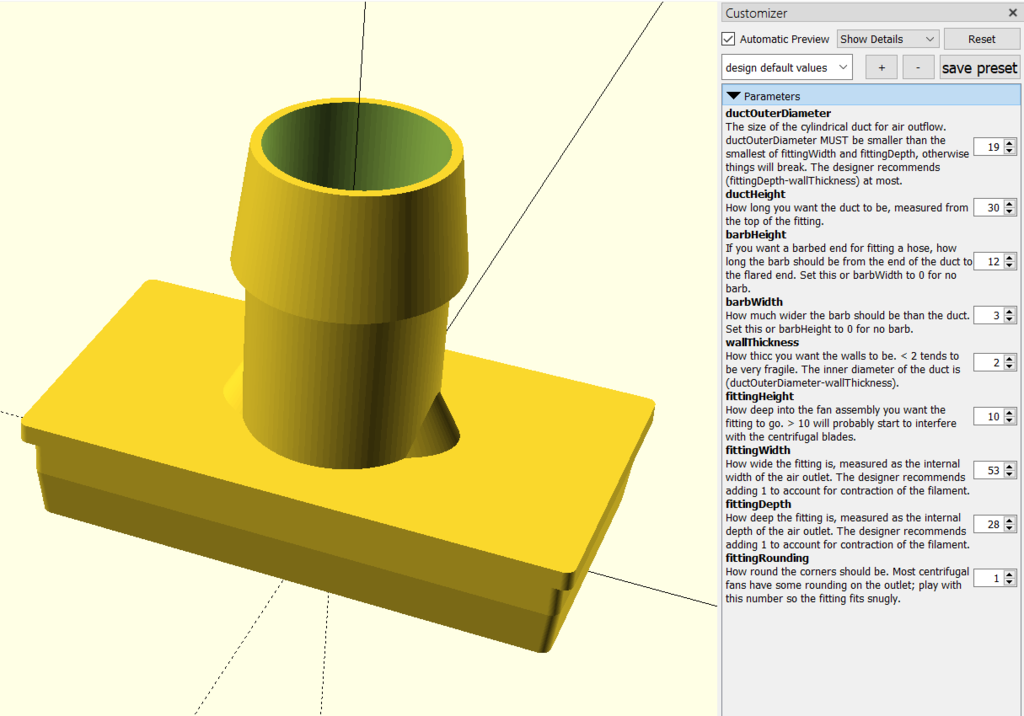Image resolution: width=1024 pixels, height=716 pixels.
Task: Decrease the fittingHeight value
Action: click(x=1007, y=420)
